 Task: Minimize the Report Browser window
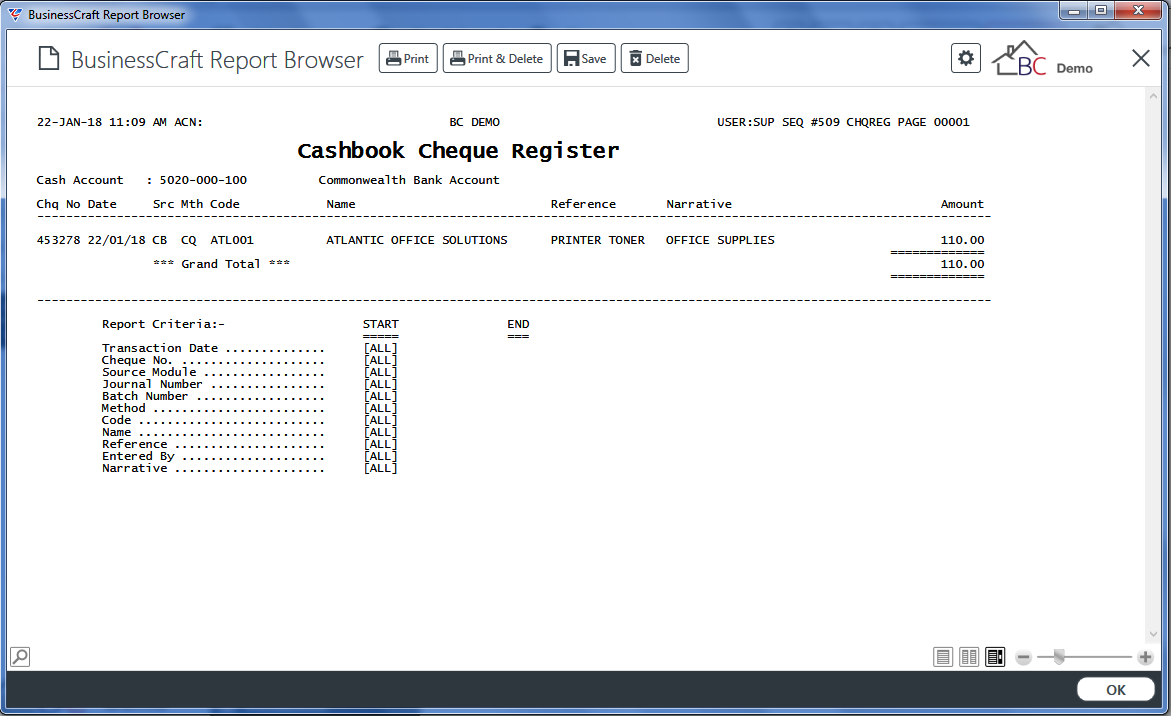1074,10
